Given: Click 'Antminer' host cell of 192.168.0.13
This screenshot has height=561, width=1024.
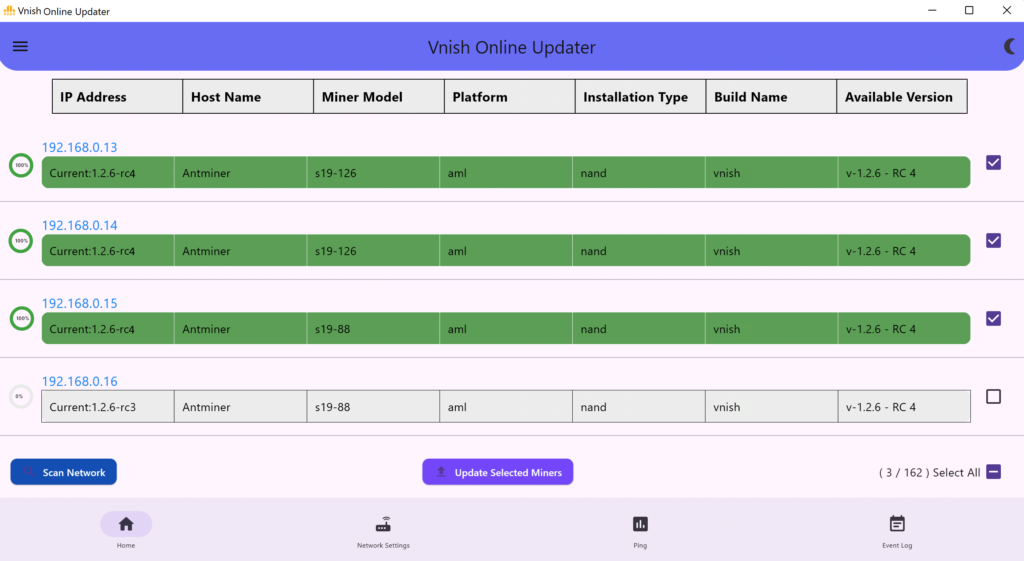Looking at the screenshot, I should tap(240, 173).
